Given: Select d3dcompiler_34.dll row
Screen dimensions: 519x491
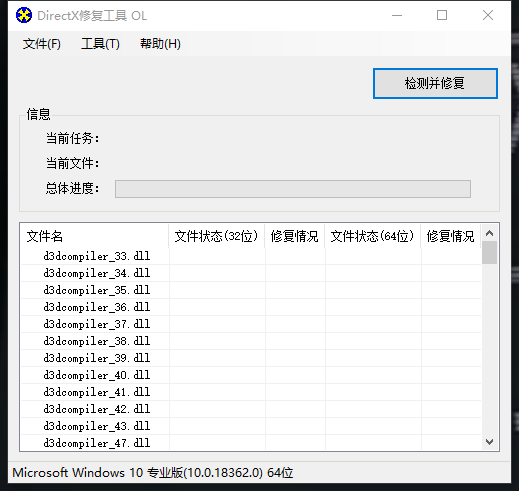Looking at the screenshot, I should (251, 273).
